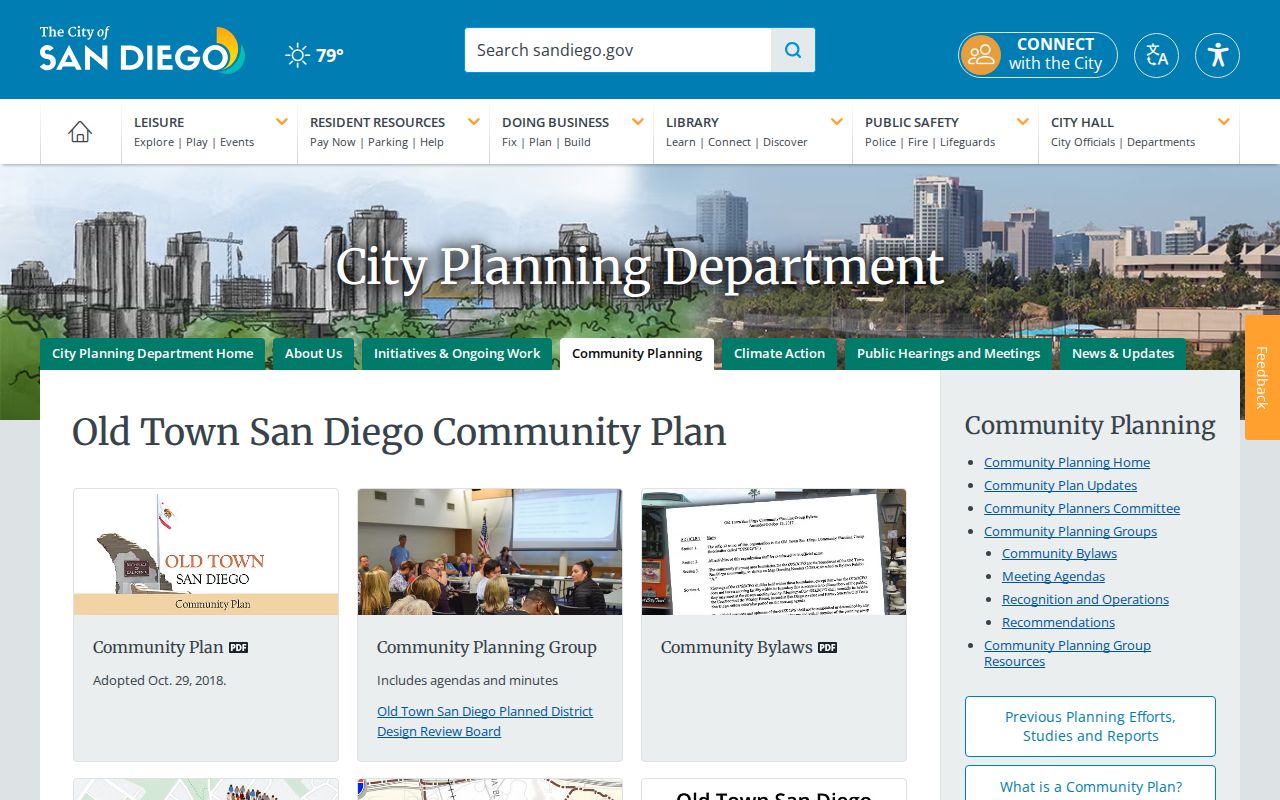Open the Recommendations link
The height and width of the screenshot is (800, 1280).
pyautogui.click(x=1058, y=622)
